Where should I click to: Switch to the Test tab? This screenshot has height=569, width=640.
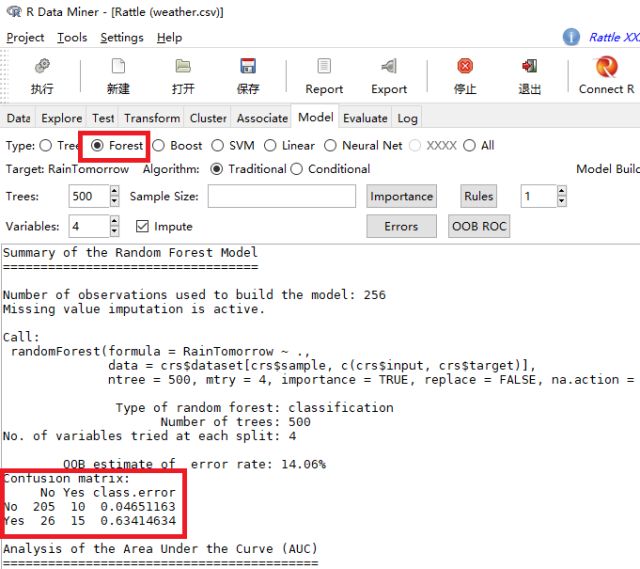[102, 118]
